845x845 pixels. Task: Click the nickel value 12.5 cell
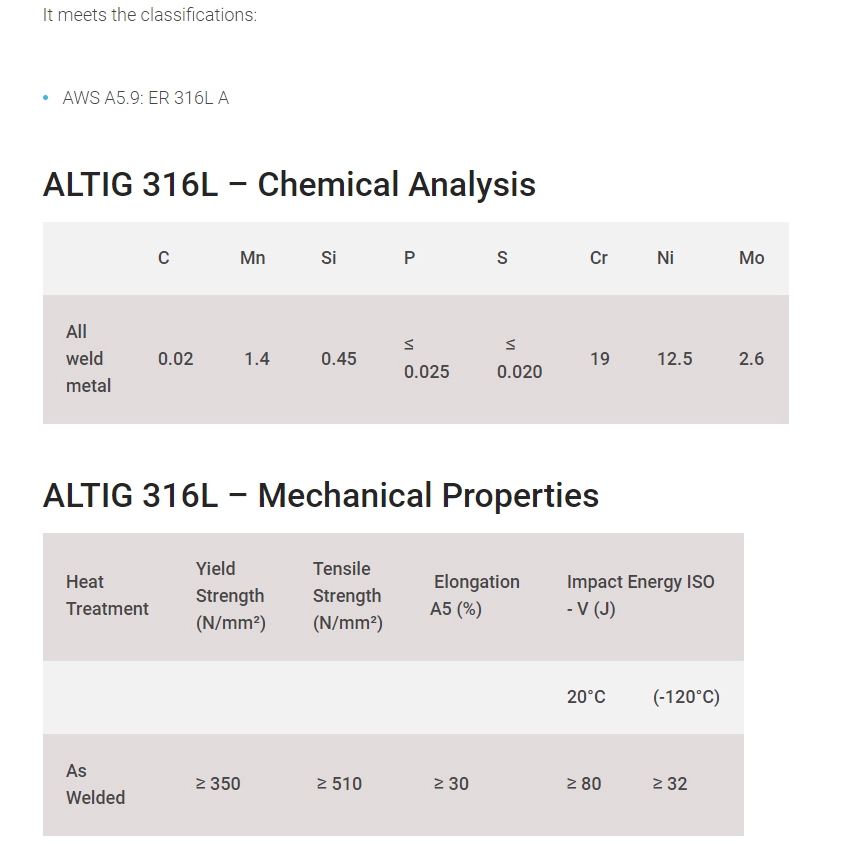674,359
